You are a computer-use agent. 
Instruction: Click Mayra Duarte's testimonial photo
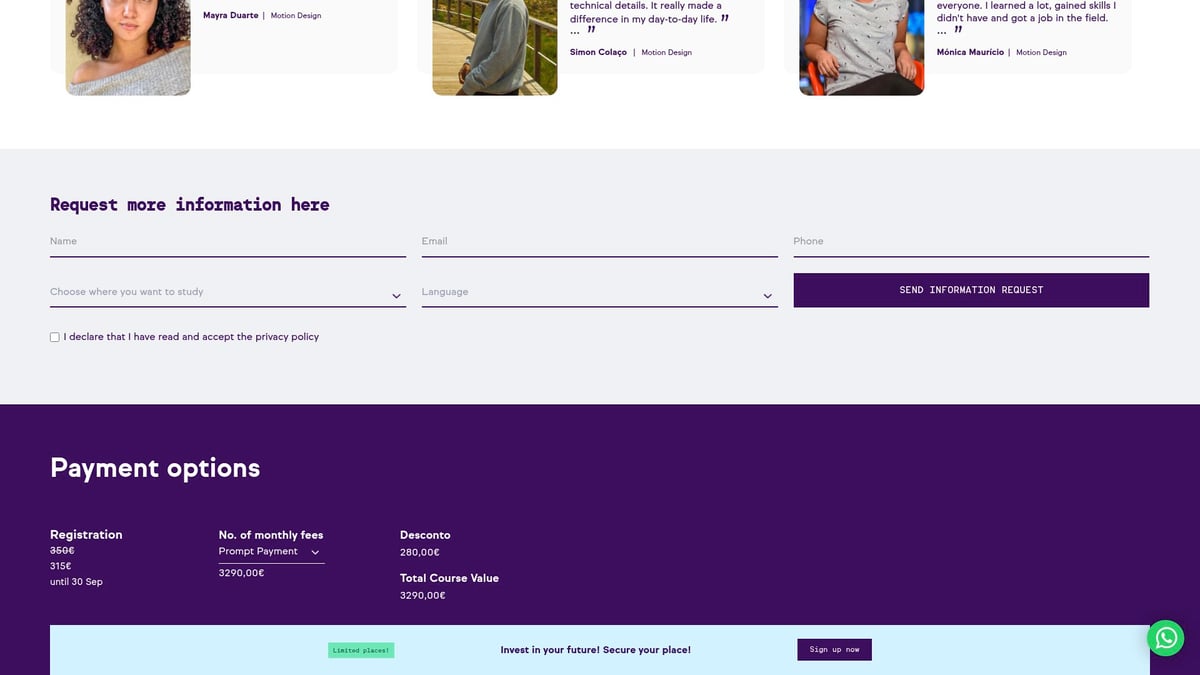point(128,45)
